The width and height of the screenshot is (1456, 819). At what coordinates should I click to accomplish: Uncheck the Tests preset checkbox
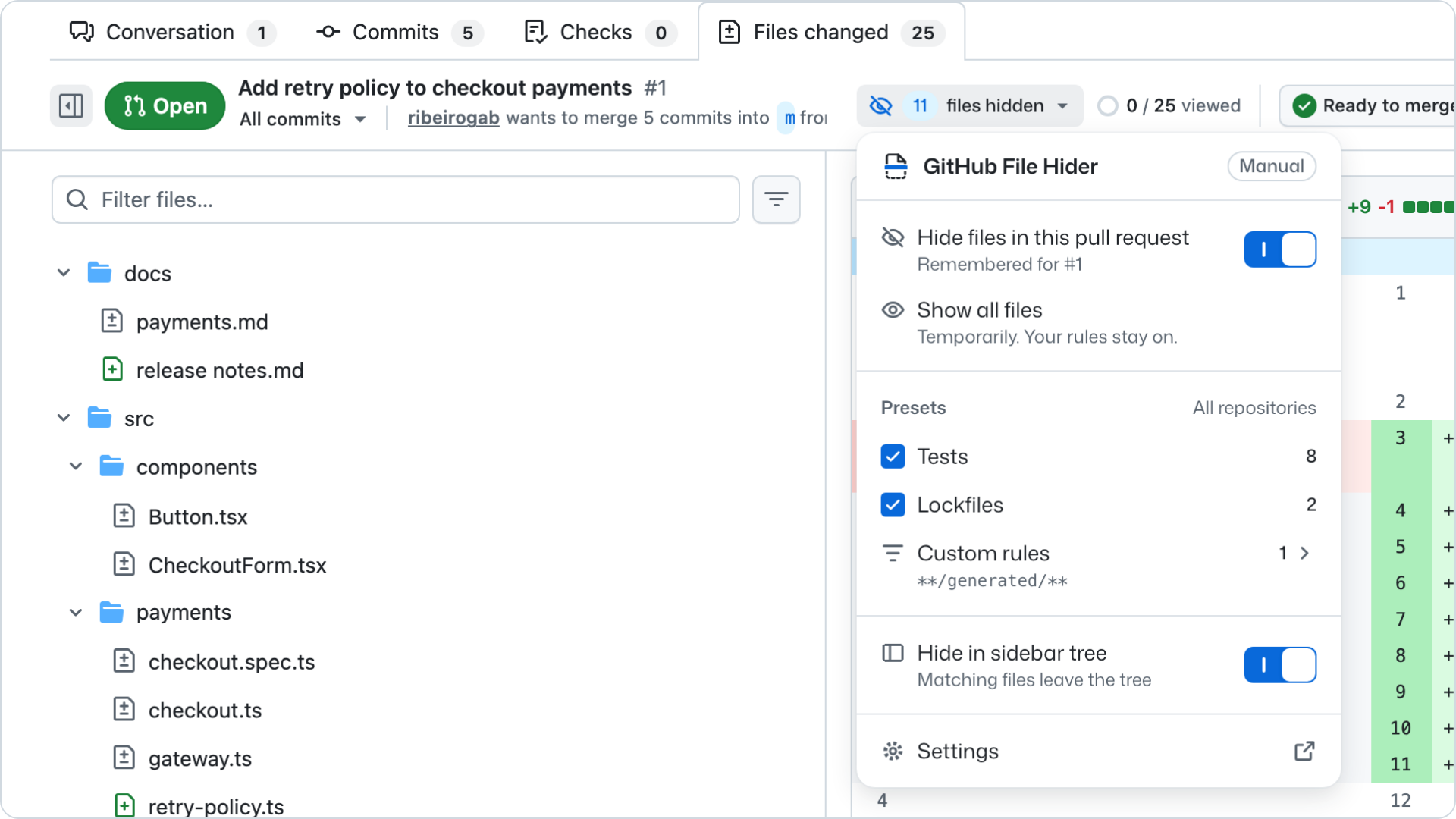pos(893,456)
